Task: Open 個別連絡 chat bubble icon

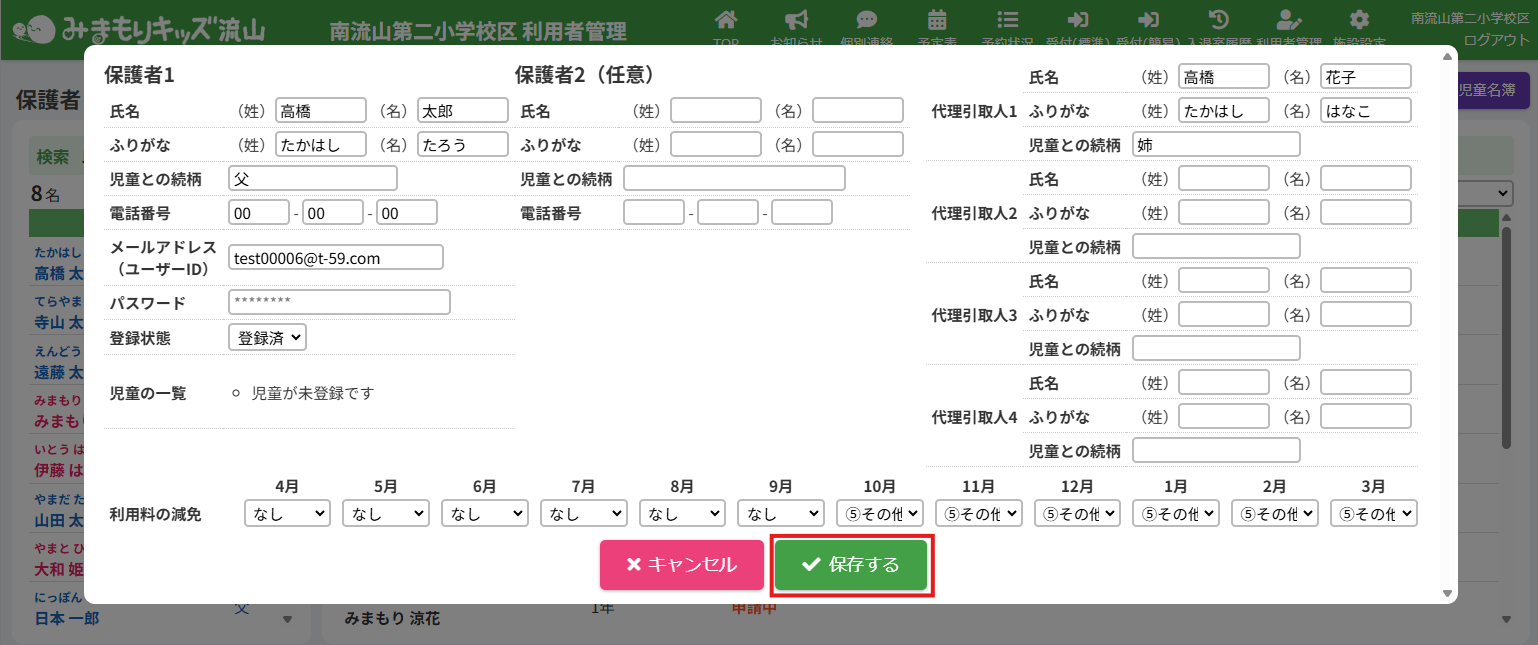Action: pyautogui.click(x=866, y=21)
